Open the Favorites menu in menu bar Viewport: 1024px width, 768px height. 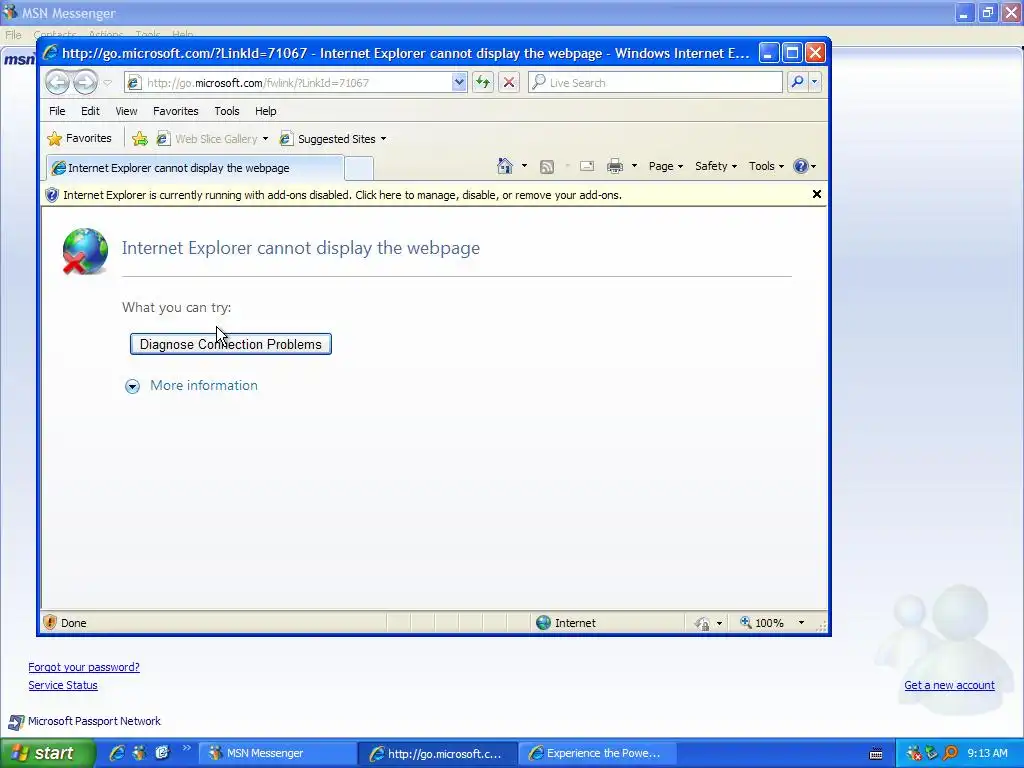click(176, 111)
